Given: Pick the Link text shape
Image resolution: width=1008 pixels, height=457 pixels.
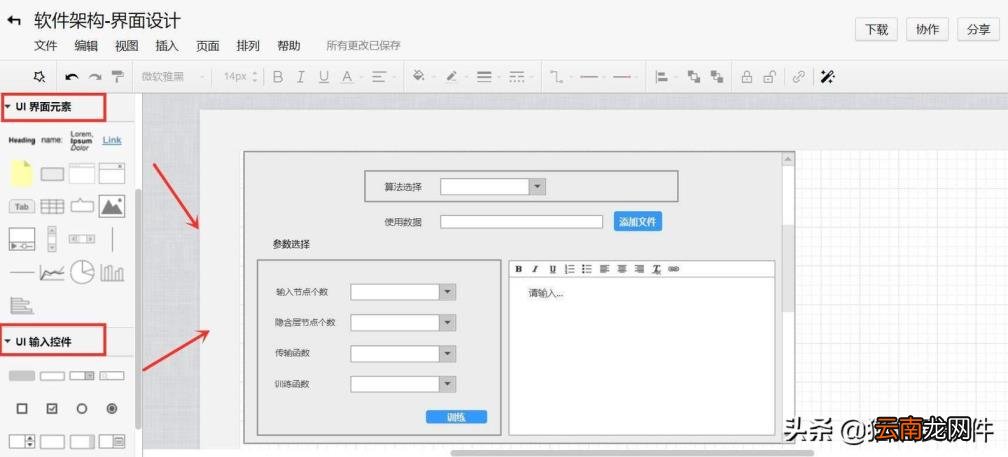Looking at the screenshot, I should click(112, 140).
